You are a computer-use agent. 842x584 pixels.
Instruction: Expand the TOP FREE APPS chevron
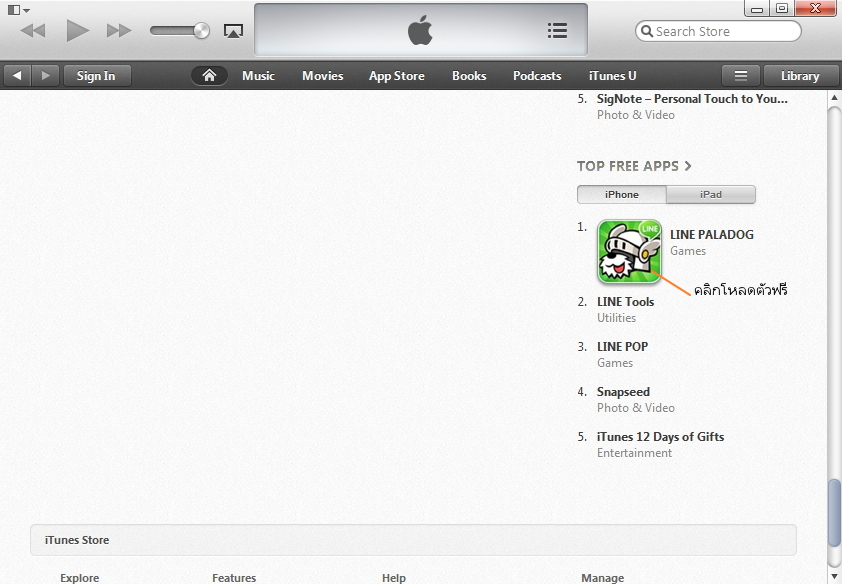point(688,166)
